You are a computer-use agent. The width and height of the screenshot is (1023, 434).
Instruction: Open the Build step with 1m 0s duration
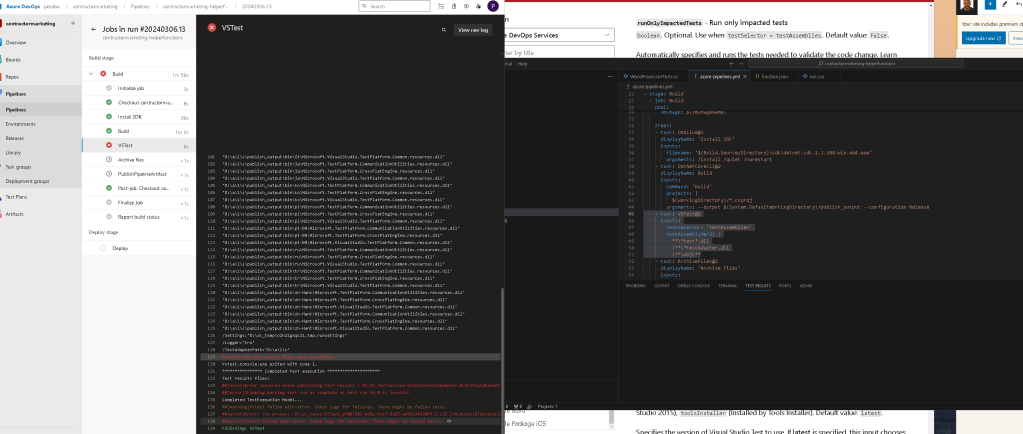pyautogui.click(x=139, y=131)
